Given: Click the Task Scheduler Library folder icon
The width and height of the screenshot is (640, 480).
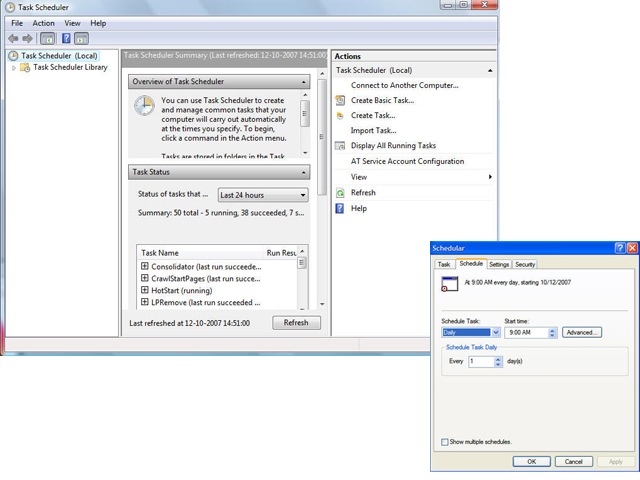Looking at the screenshot, I should coord(25,67).
